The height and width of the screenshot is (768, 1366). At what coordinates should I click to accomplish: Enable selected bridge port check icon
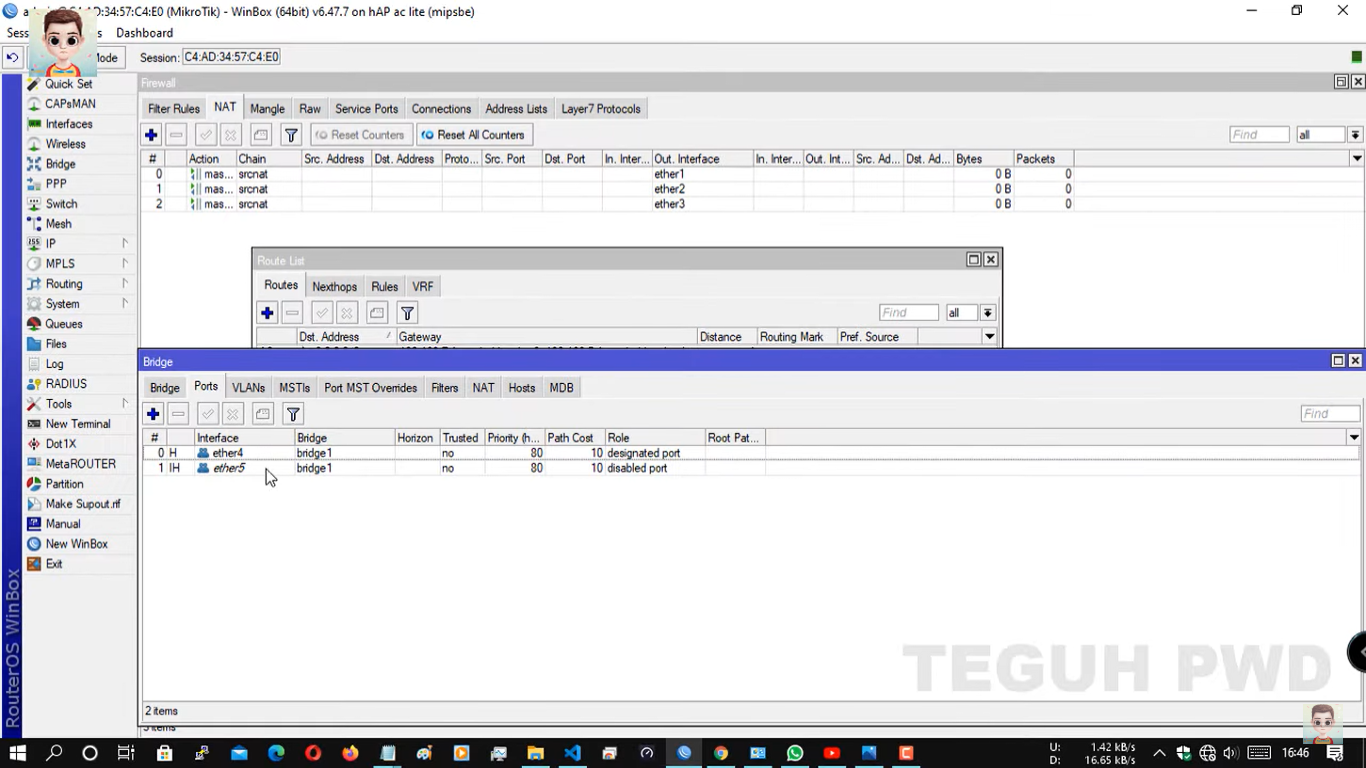coord(208,414)
